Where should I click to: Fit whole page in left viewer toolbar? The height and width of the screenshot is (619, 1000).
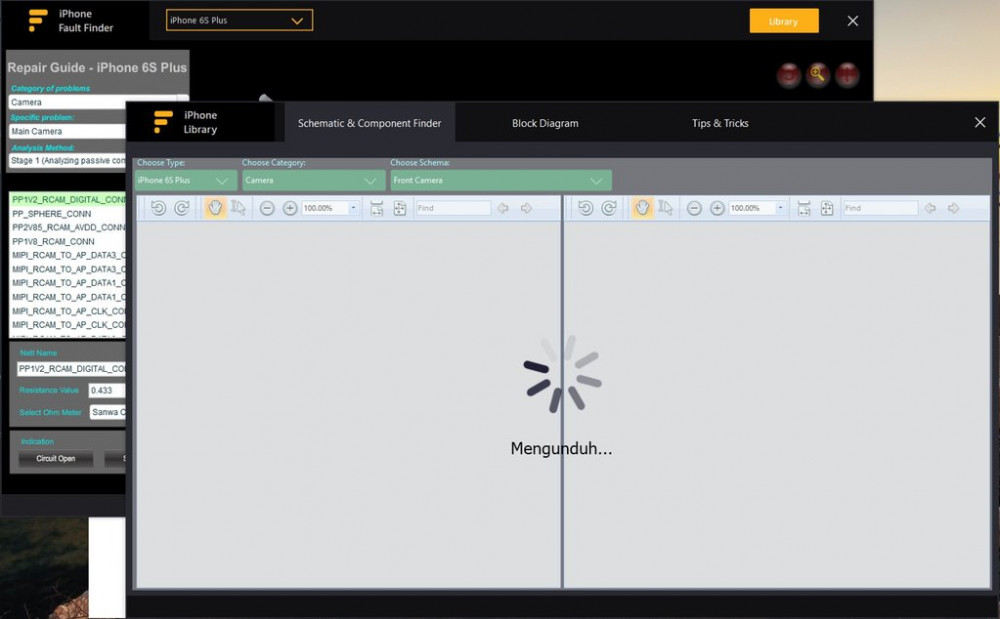pos(400,208)
